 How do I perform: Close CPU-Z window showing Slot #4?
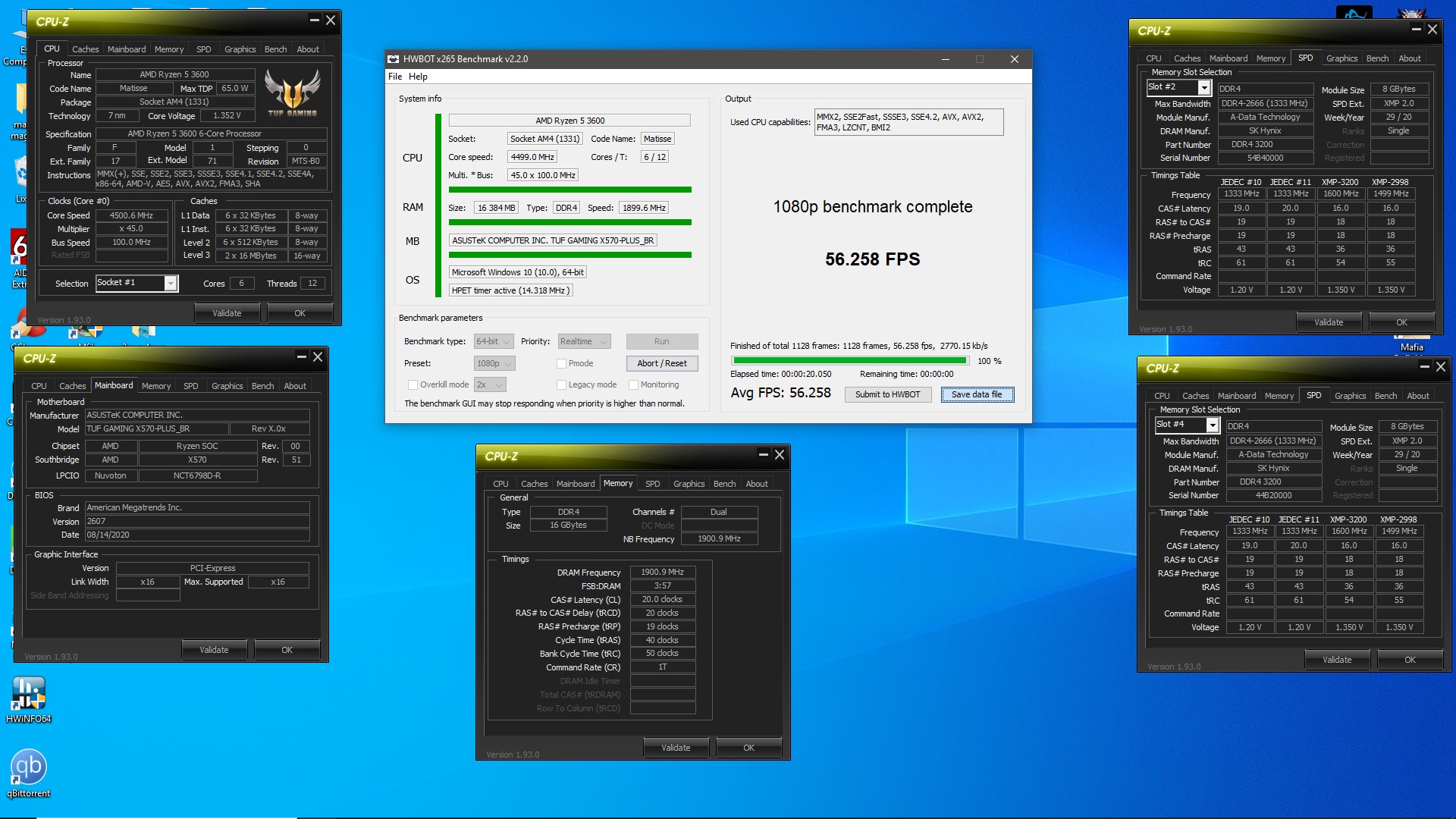click(x=1441, y=366)
